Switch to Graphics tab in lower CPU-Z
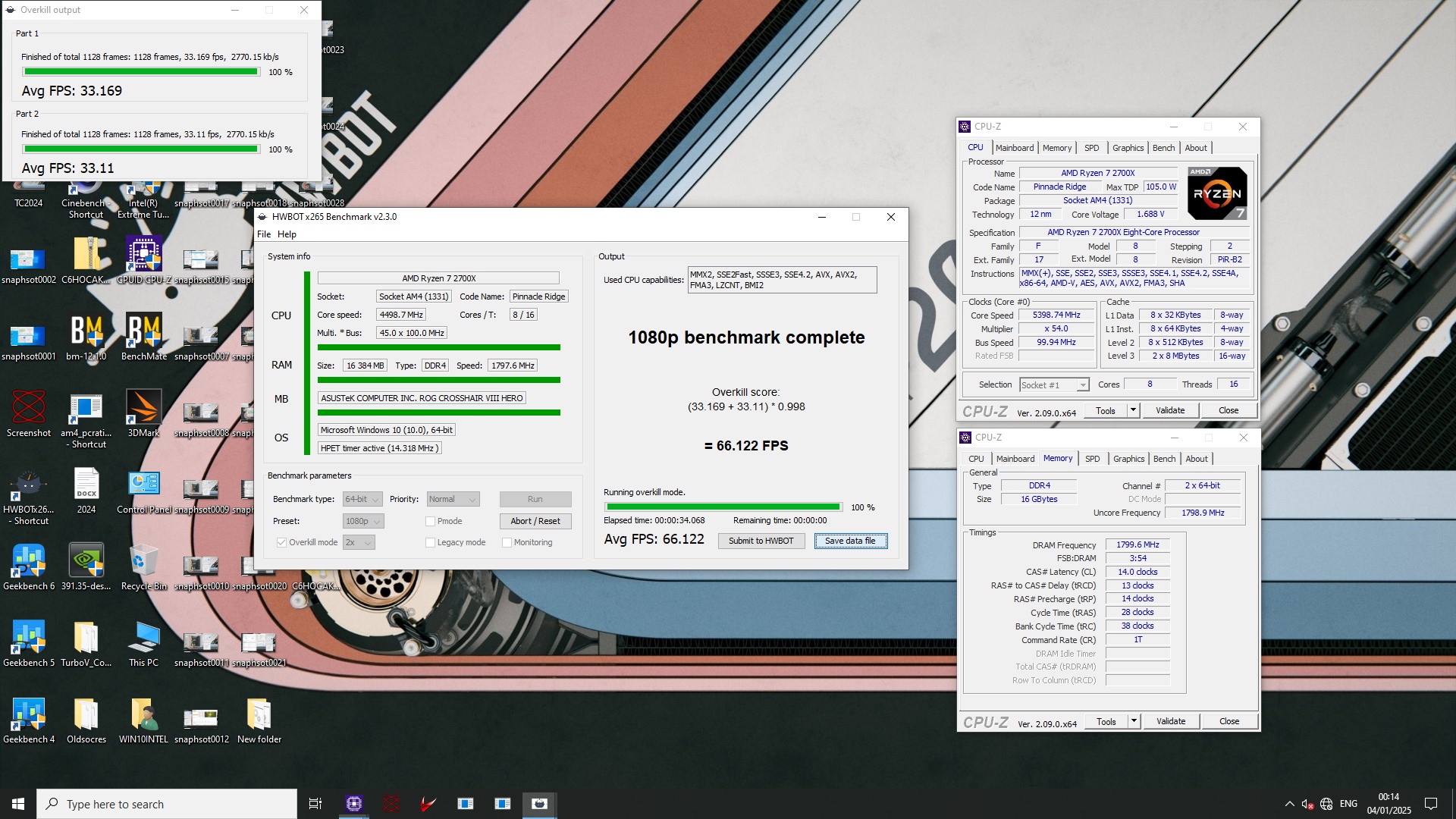 point(1128,459)
